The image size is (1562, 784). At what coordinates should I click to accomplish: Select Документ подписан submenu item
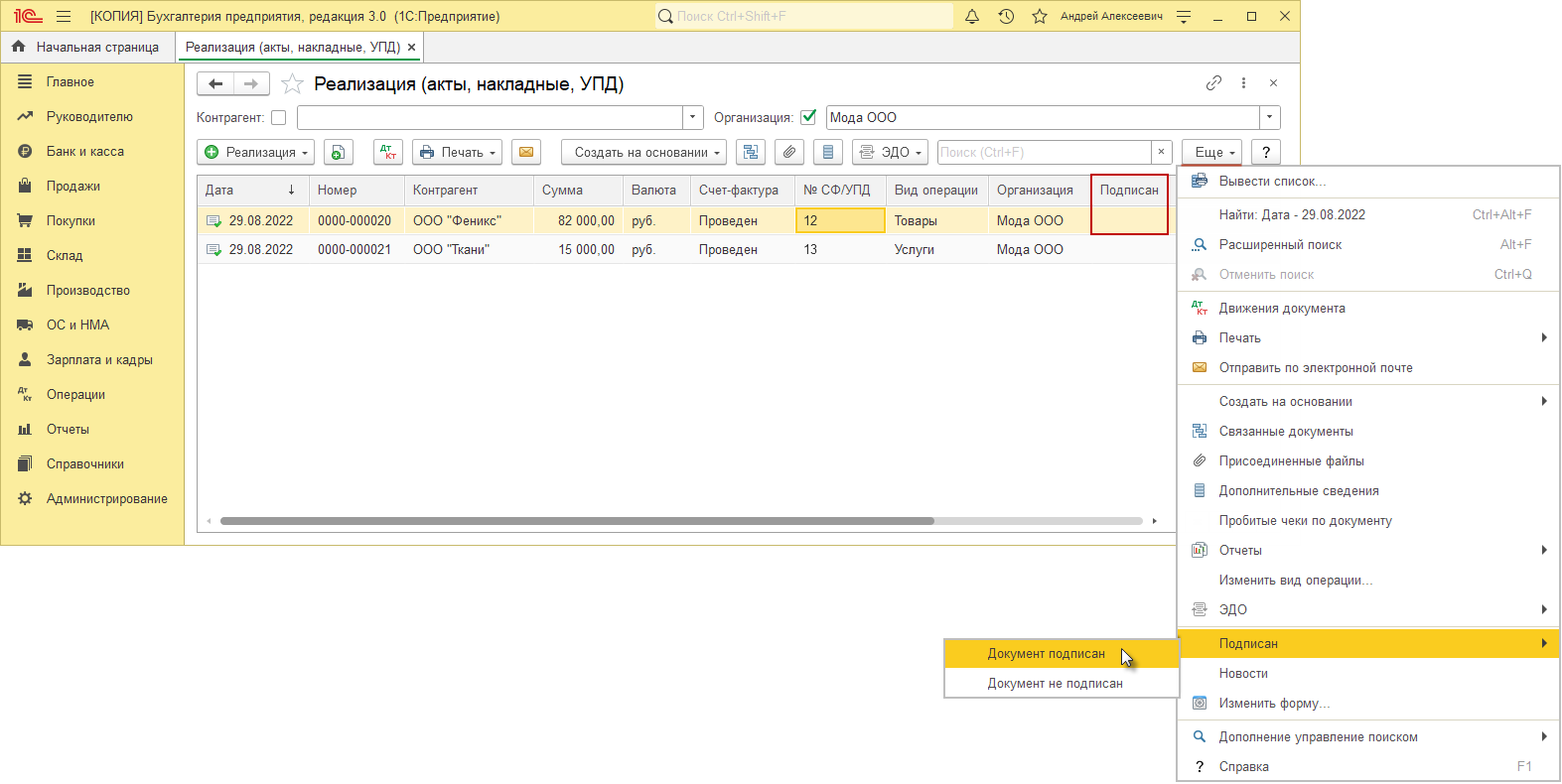point(1061,653)
